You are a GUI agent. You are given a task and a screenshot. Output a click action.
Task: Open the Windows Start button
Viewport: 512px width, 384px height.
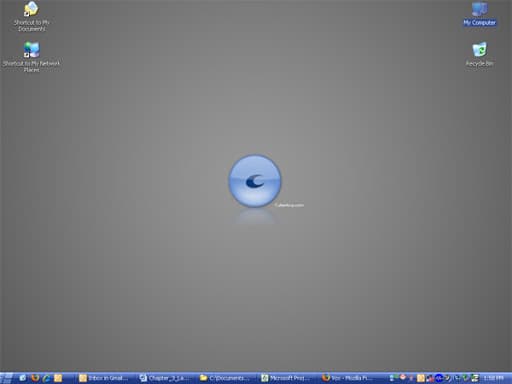click(7, 378)
